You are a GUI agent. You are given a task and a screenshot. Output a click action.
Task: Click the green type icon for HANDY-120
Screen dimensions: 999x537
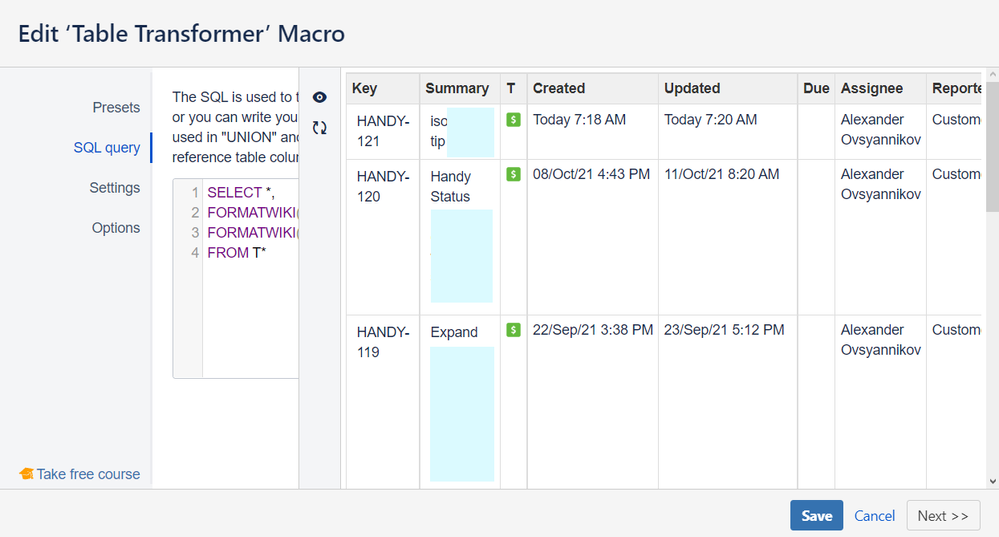coord(513,174)
